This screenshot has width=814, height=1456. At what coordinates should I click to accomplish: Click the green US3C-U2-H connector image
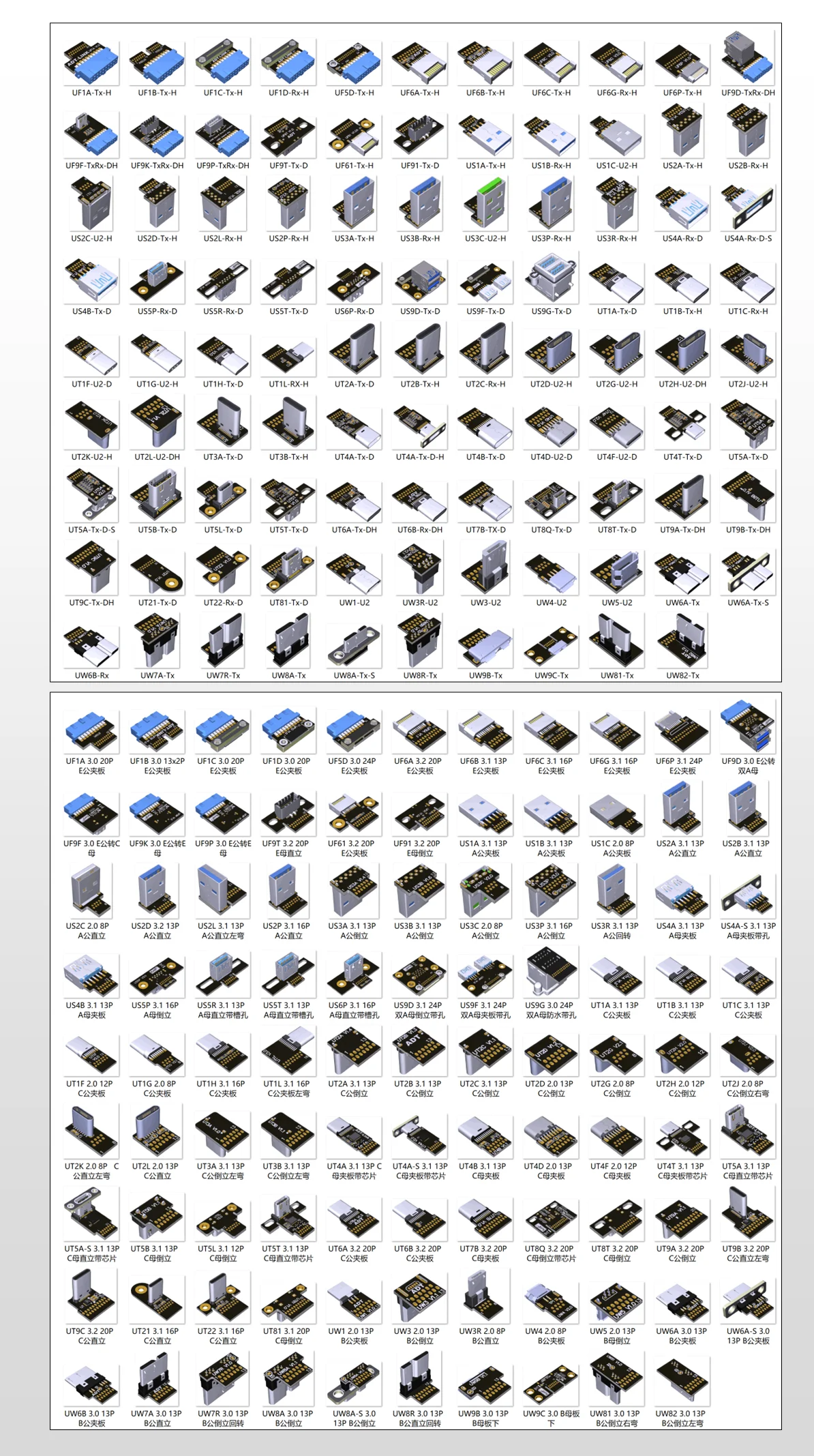(485, 206)
